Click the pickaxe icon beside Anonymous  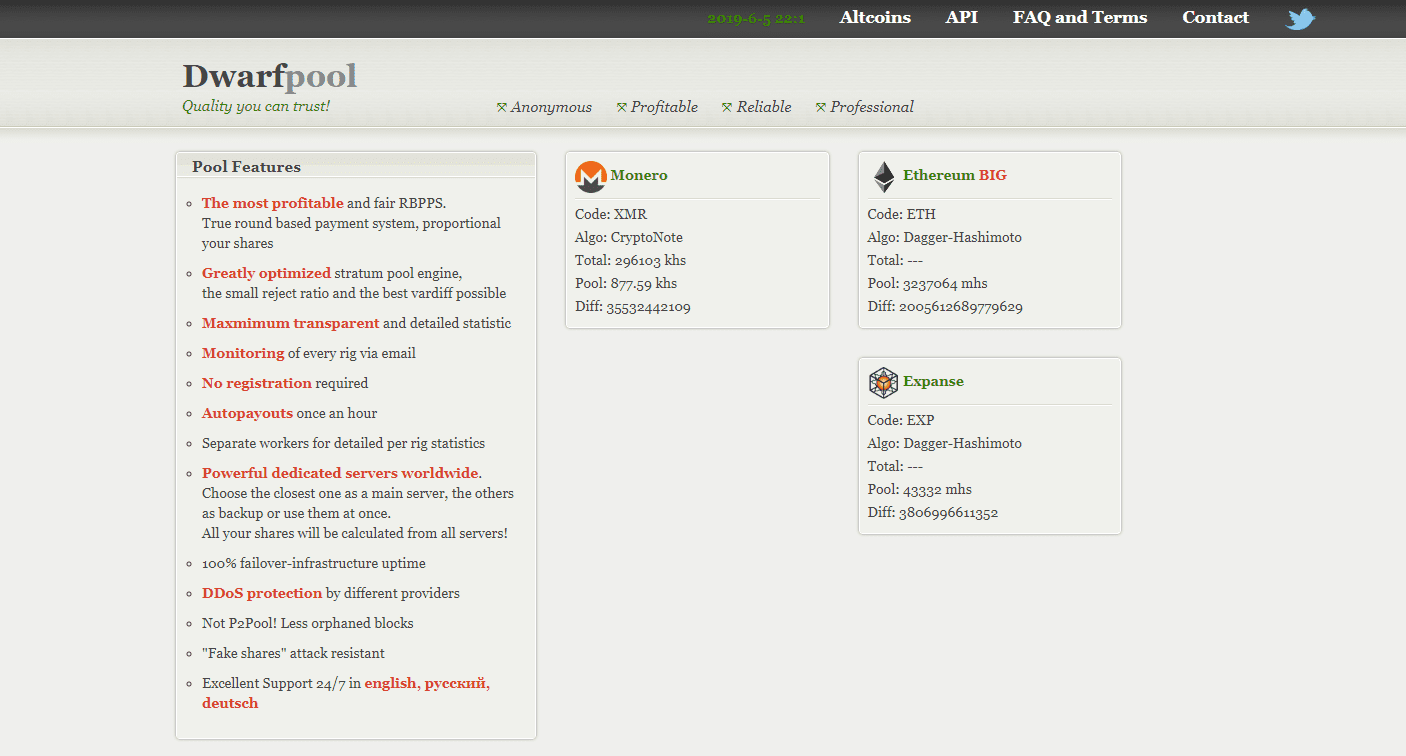(502, 107)
